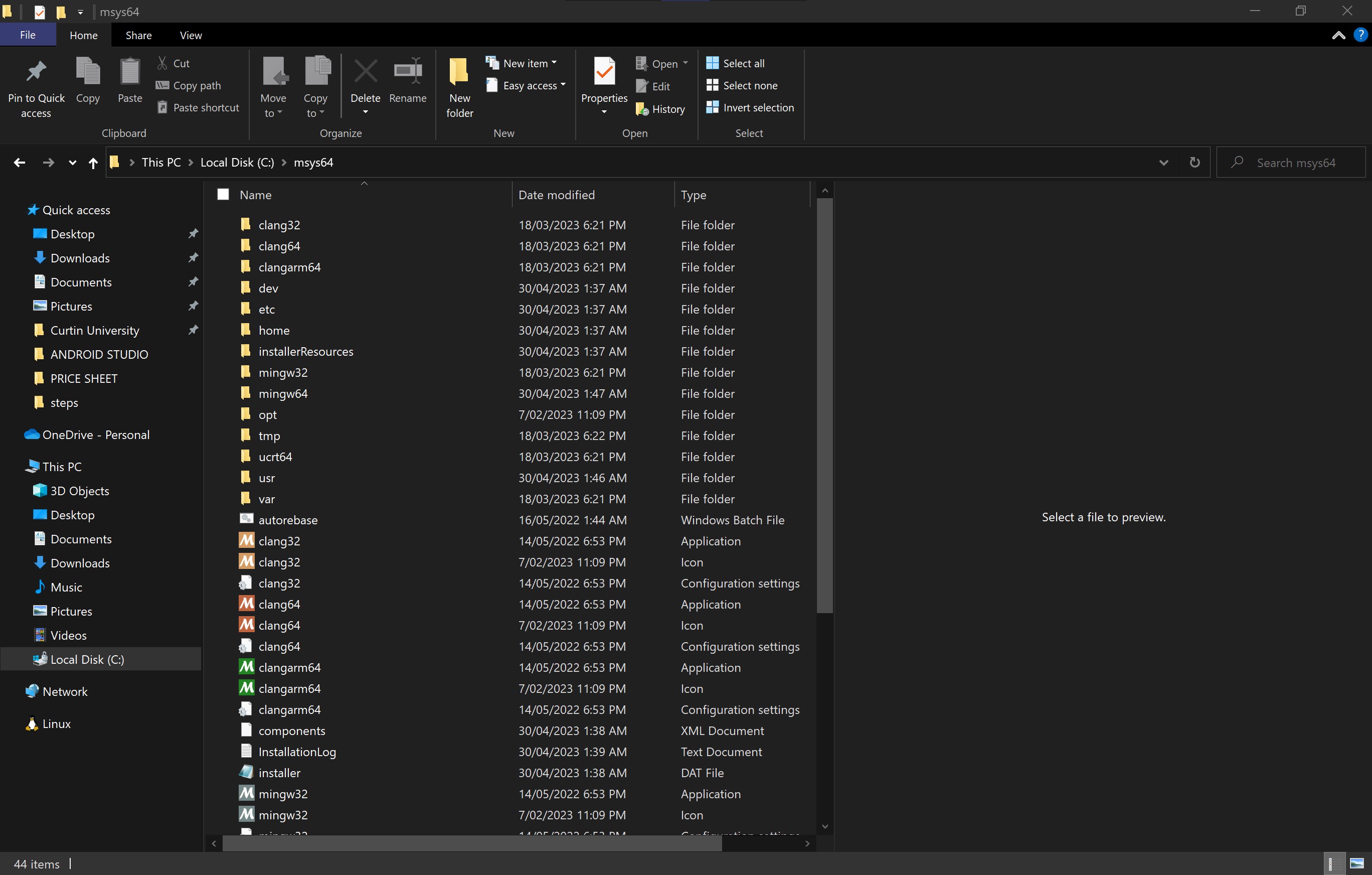Go back with the left arrow
Image resolution: width=1372 pixels, height=875 pixels.
[x=20, y=163]
